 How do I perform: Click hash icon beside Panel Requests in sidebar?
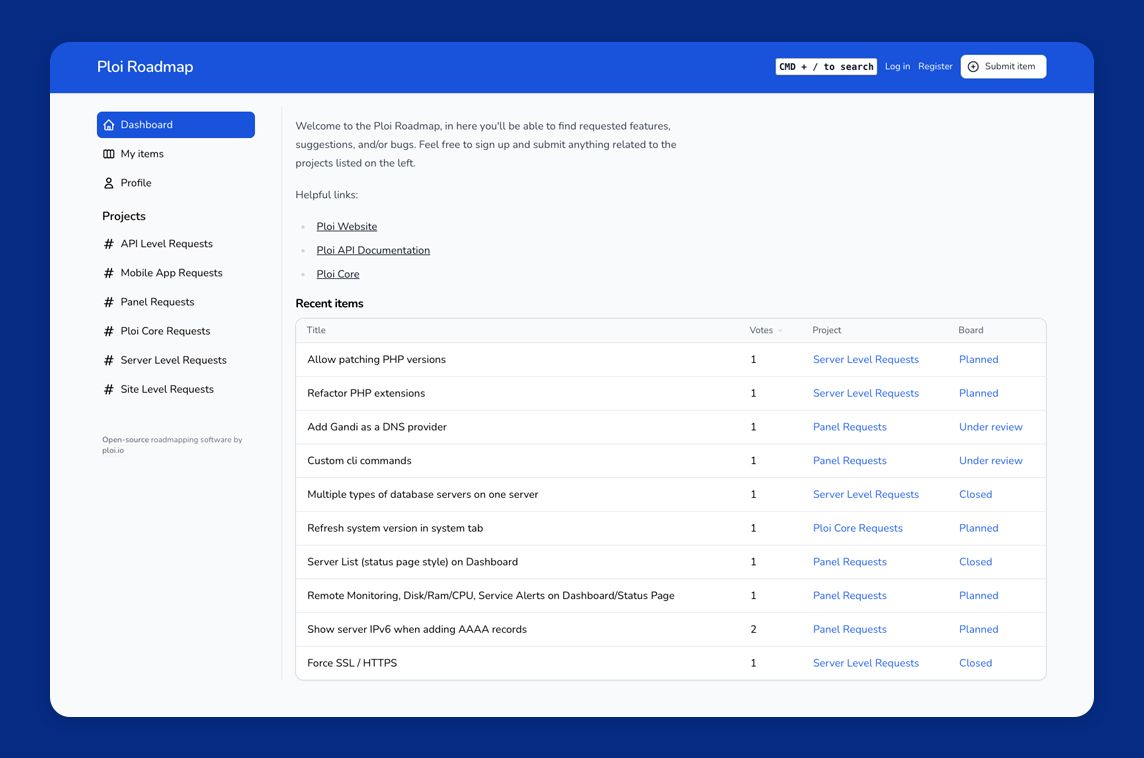(109, 302)
